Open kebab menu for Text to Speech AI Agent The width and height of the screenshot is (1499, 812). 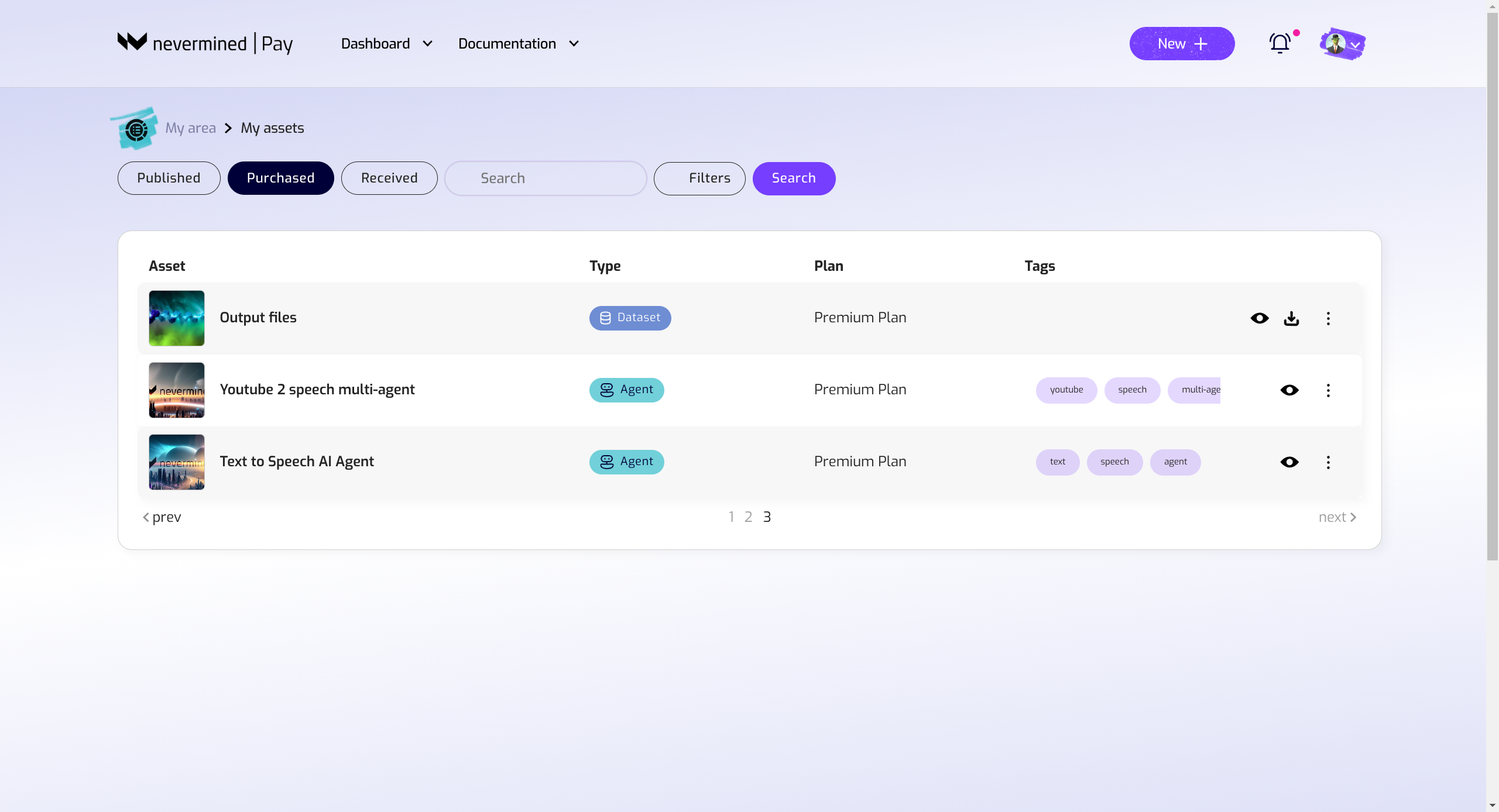pos(1328,462)
